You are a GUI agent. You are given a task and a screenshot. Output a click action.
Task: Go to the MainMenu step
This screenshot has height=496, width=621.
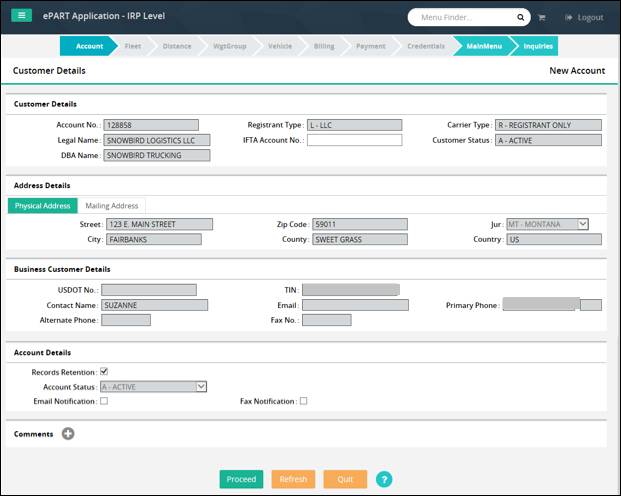(484, 46)
